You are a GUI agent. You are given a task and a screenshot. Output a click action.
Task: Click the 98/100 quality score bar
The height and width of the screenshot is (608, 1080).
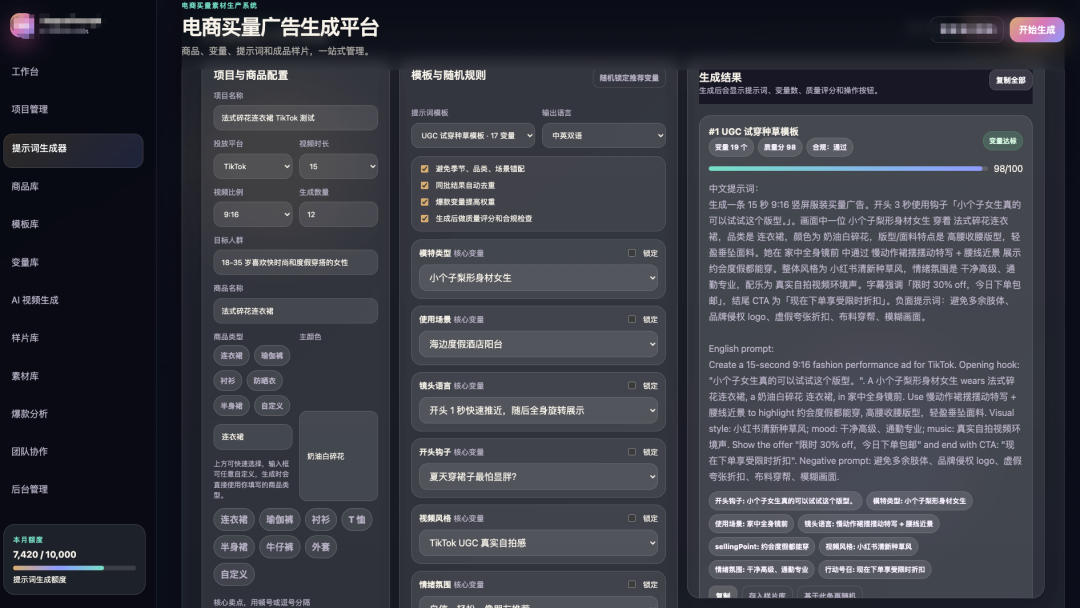pyautogui.click(x=847, y=169)
